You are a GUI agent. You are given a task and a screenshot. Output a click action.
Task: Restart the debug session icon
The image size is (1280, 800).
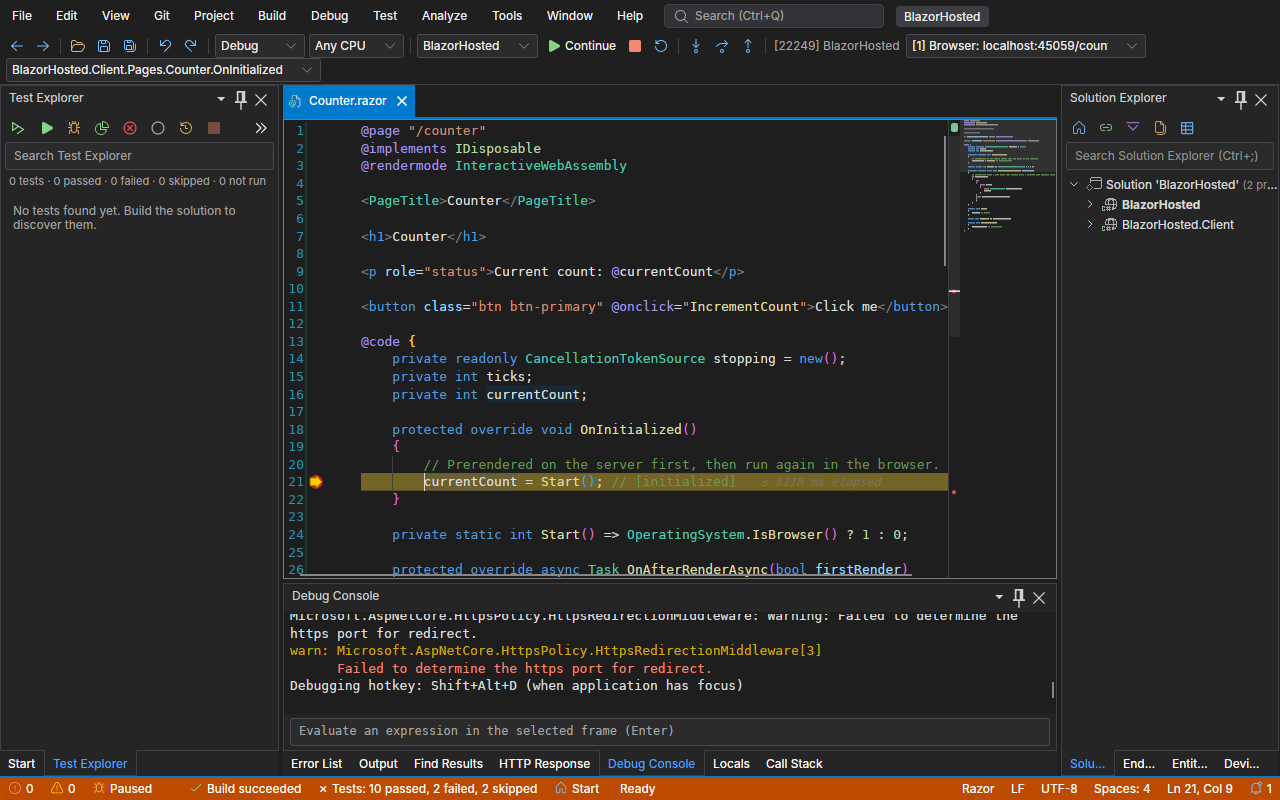(661, 46)
